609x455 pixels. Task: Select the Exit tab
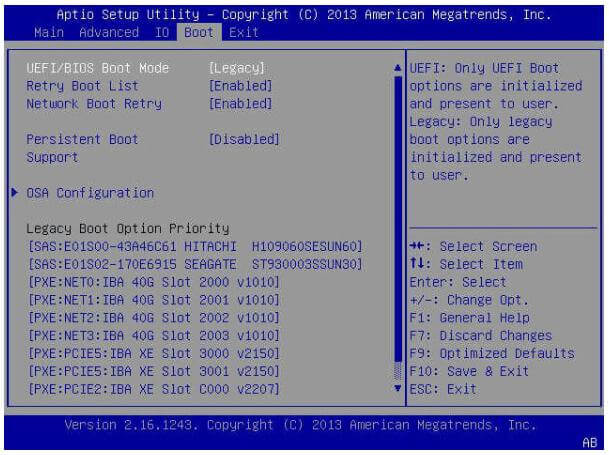(x=243, y=32)
